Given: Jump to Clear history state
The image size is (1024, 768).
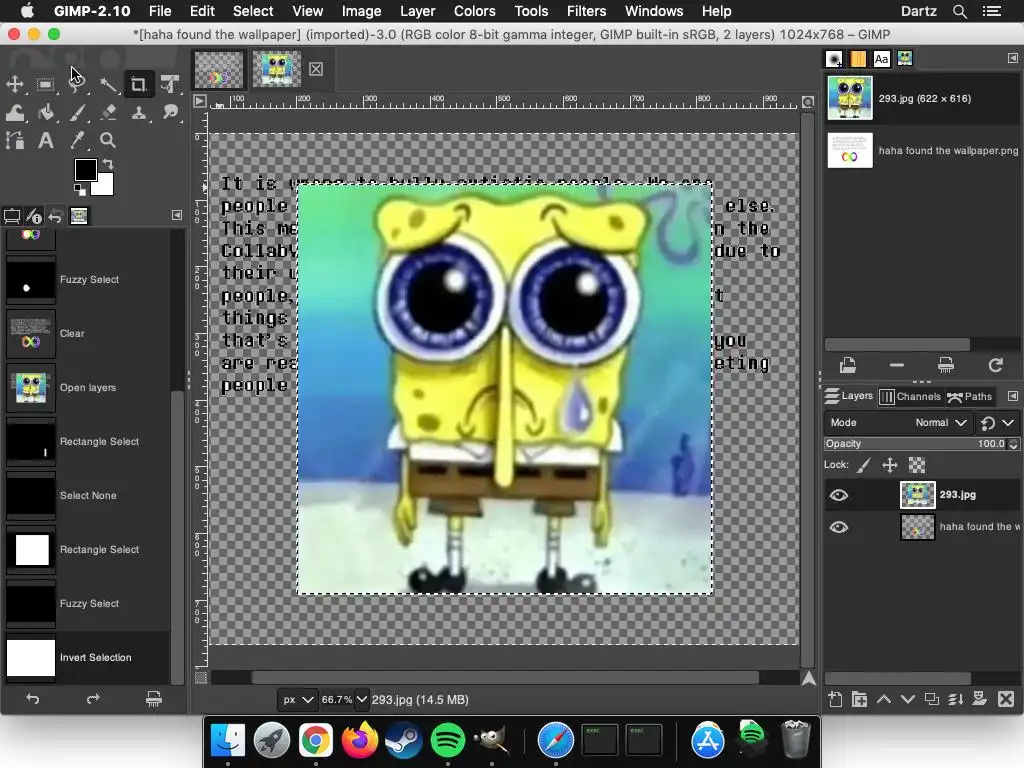Looking at the screenshot, I should (87, 334).
